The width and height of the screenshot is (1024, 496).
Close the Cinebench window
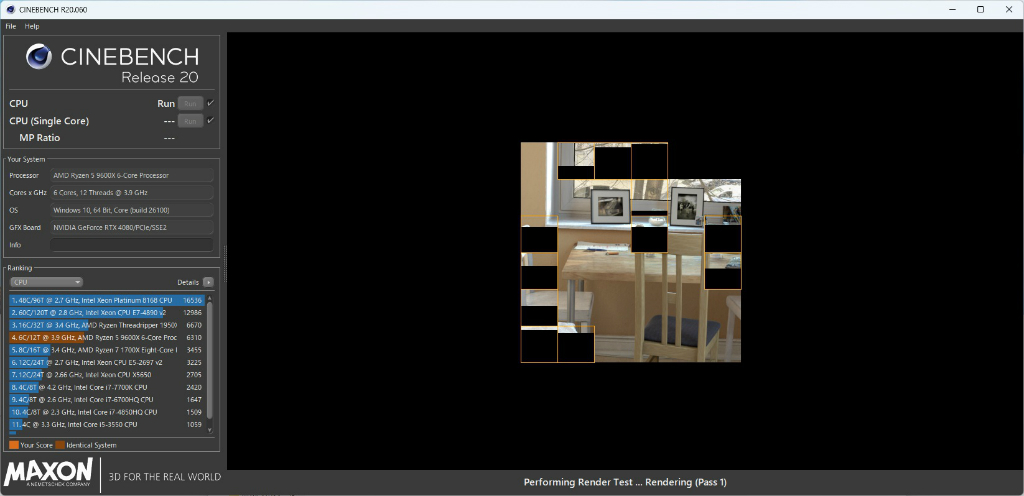pyautogui.click(x=1008, y=9)
